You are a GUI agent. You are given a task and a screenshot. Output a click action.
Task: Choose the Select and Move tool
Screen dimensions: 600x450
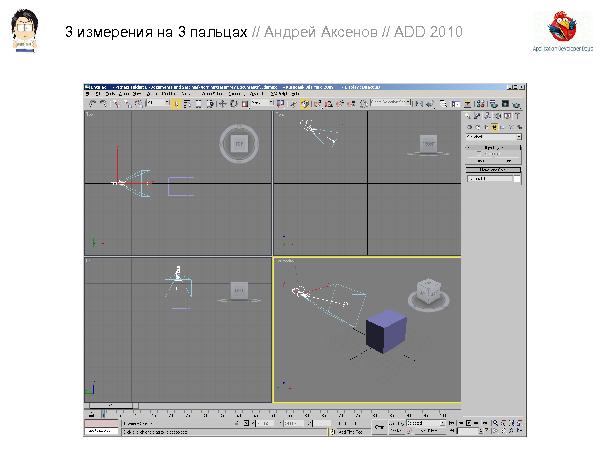click(x=222, y=104)
